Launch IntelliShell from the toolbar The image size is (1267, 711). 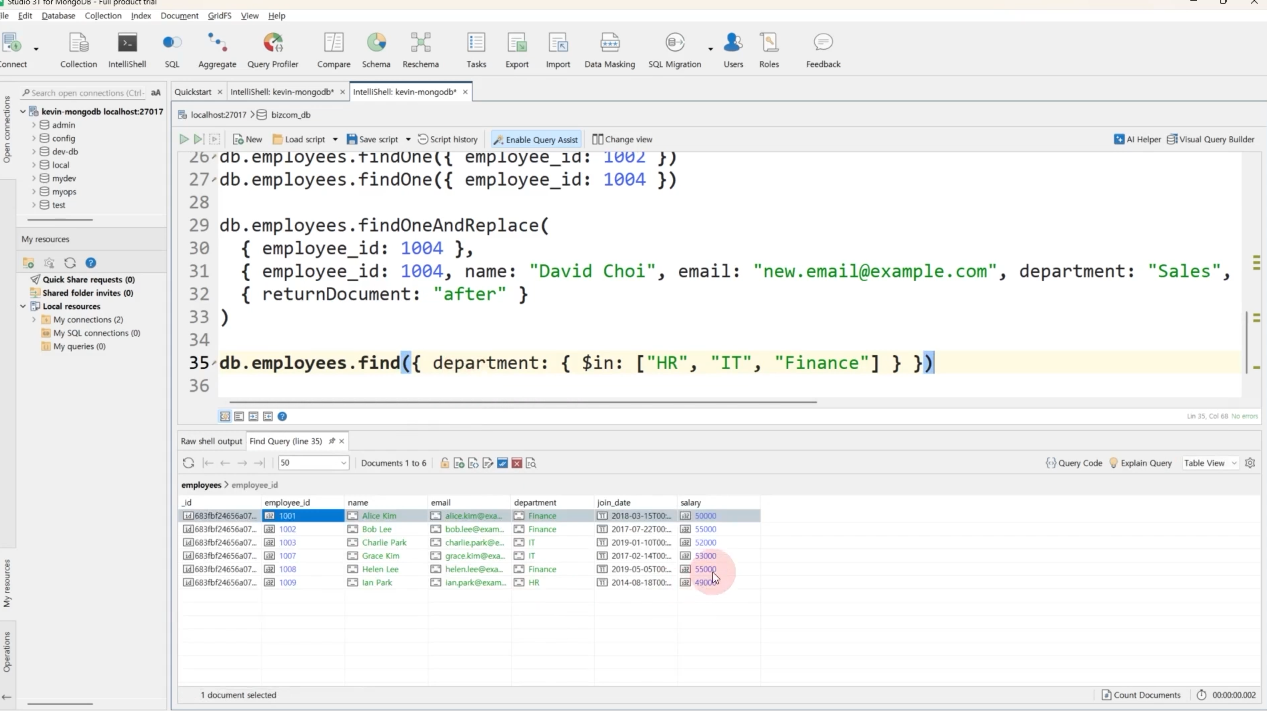click(127, 50)
